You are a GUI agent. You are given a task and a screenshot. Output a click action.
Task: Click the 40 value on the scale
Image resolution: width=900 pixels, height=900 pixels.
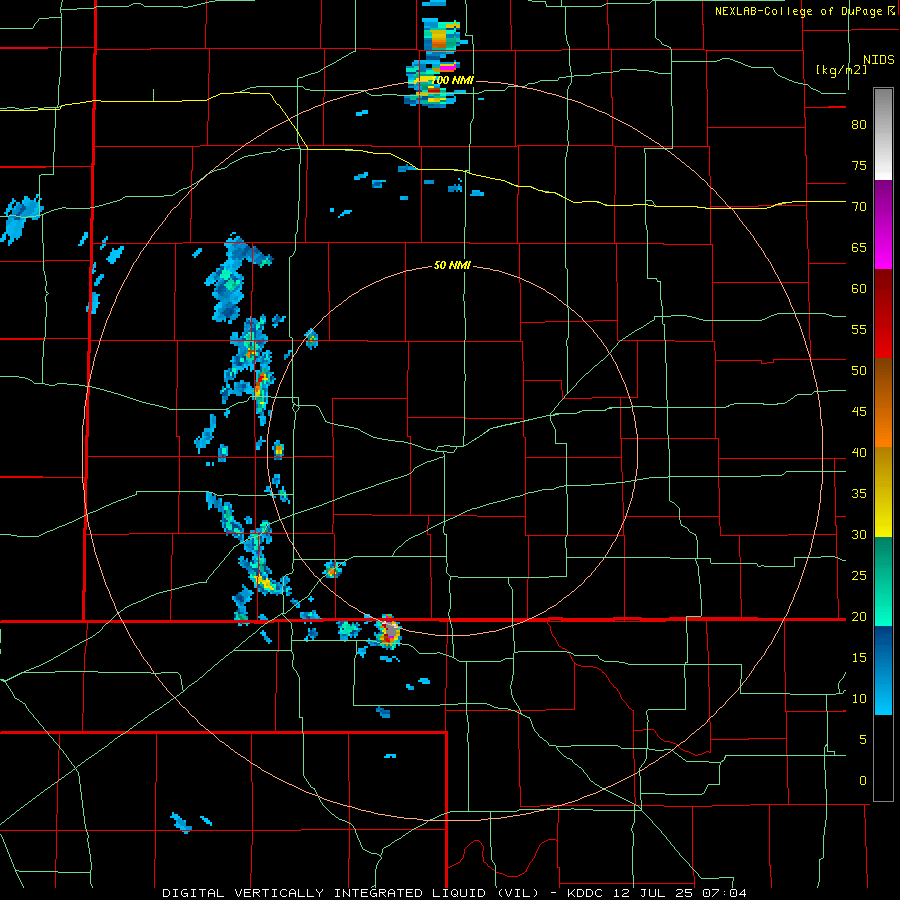859,452
